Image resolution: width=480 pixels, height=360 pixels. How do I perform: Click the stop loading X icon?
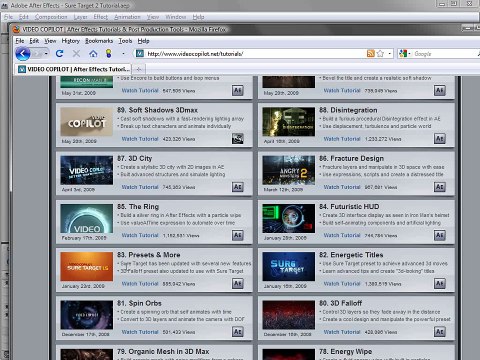[x=76, y=53]
